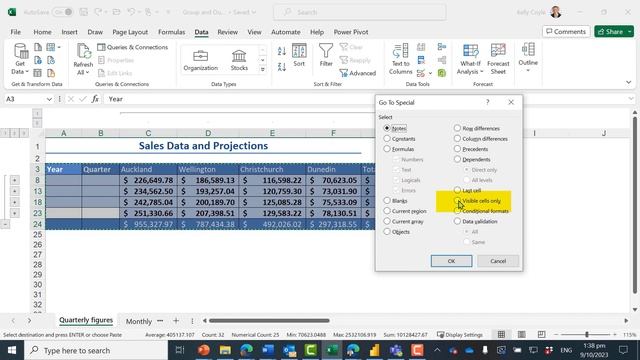Expand outline group at row 13
The image size is (640, 360).
tap(14, 191)
